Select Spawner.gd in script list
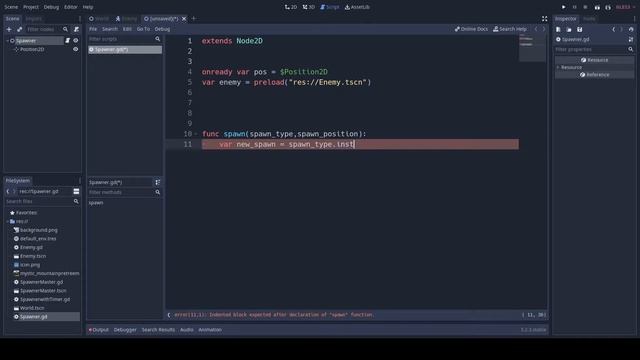Image resolution: width=640 pixels, height=360 pixels. [x=125, y=49]
